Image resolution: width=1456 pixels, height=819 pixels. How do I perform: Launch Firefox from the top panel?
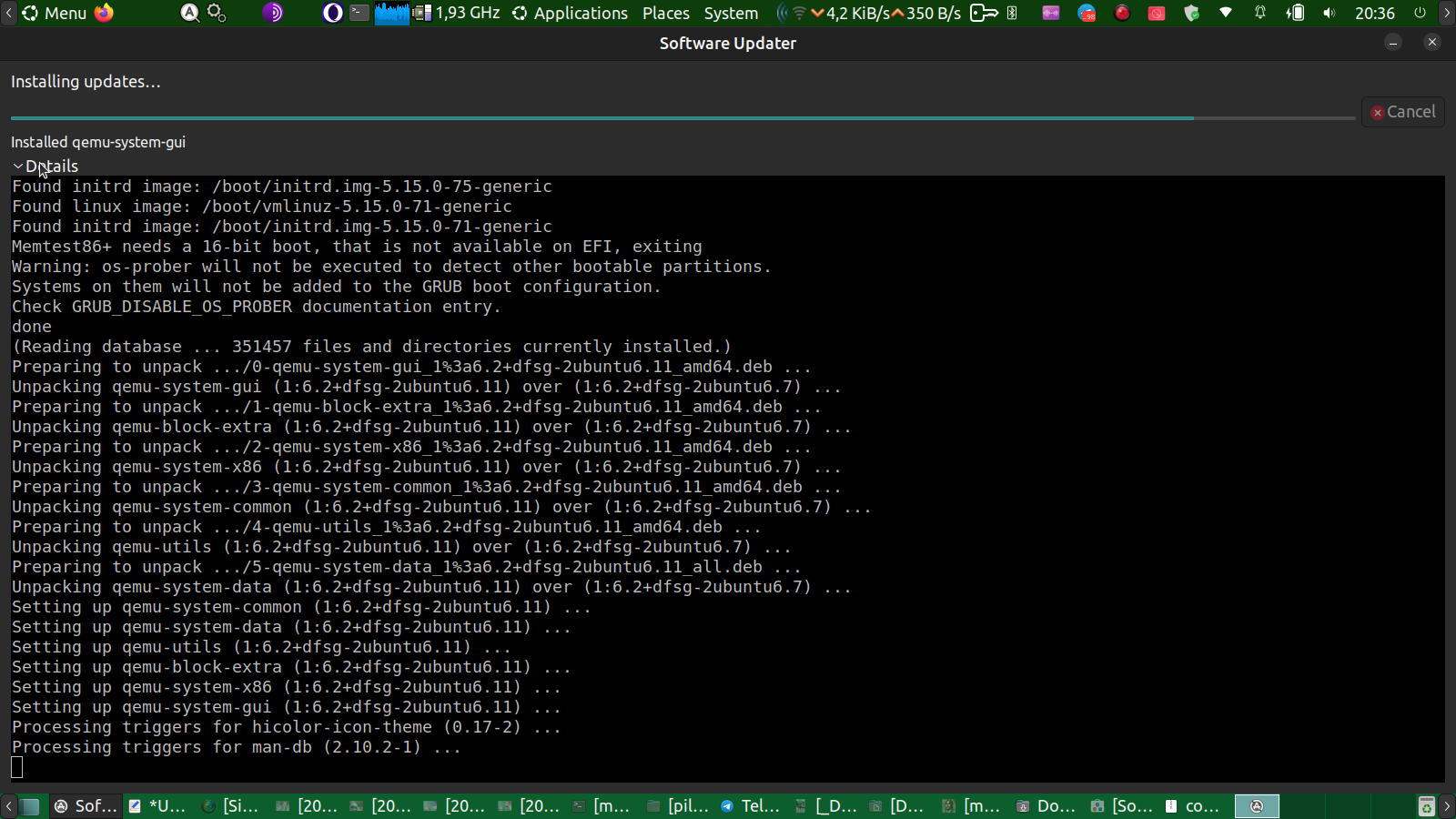click(105, 13)
